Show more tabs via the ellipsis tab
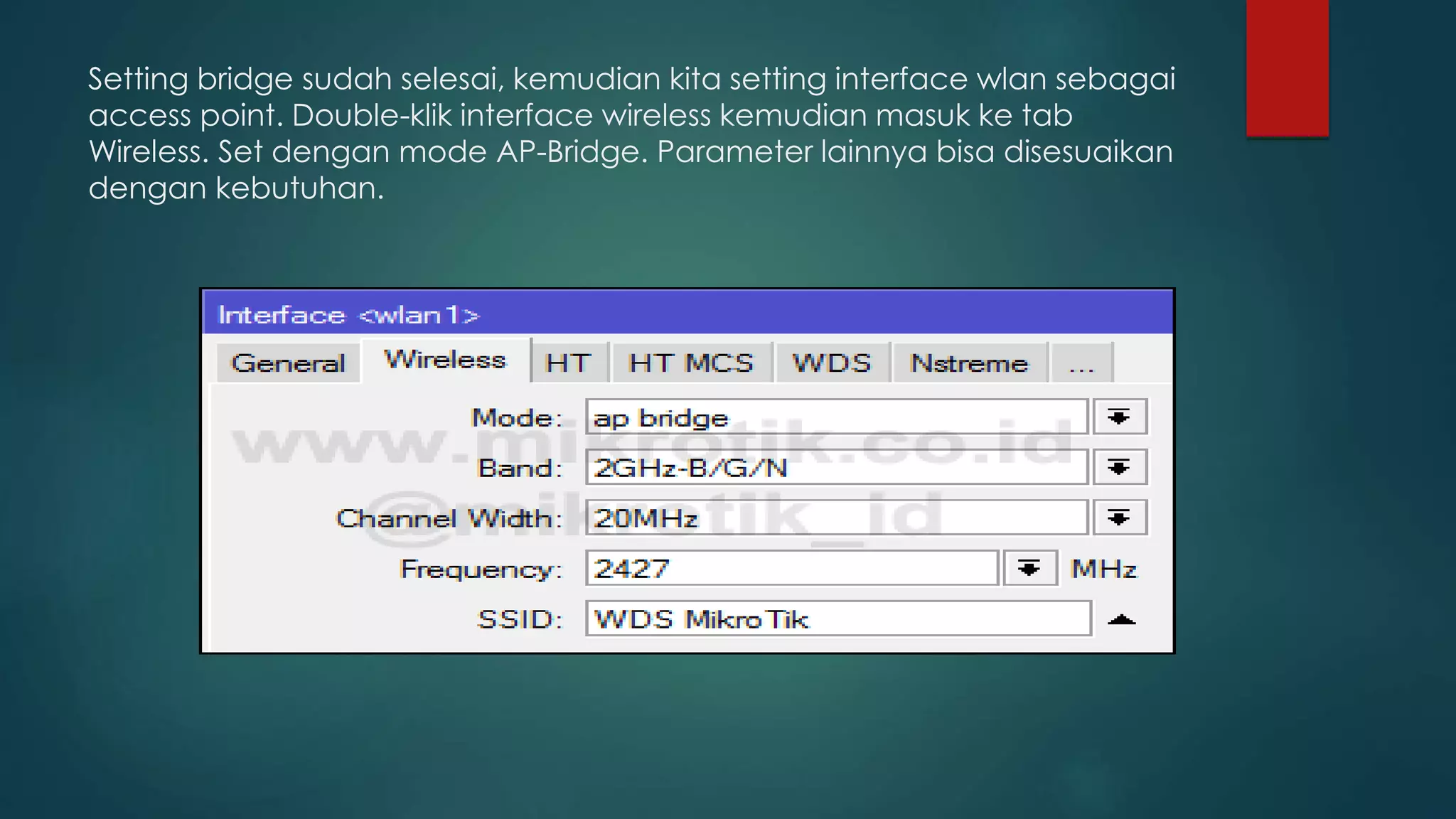Viewport: 1456px width, 819px height. pyautogui.click(x=1081, y=363)
